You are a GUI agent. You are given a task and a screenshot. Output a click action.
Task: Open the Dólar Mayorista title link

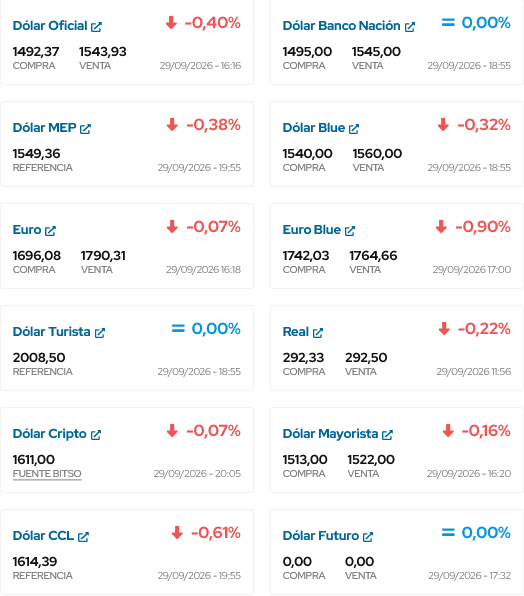pos(330,434)
